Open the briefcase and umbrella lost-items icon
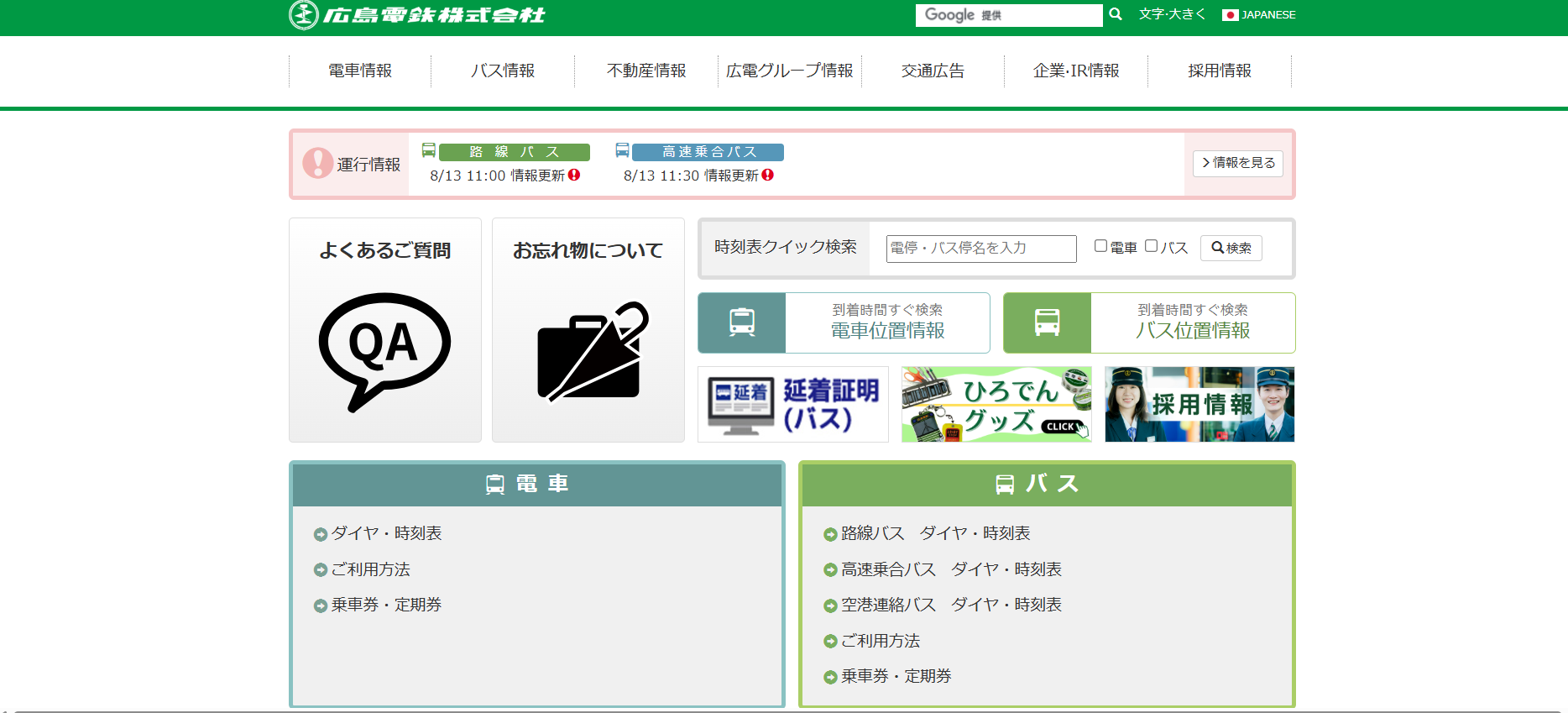This screenshot has height=713, width=1568. [593, 351]
